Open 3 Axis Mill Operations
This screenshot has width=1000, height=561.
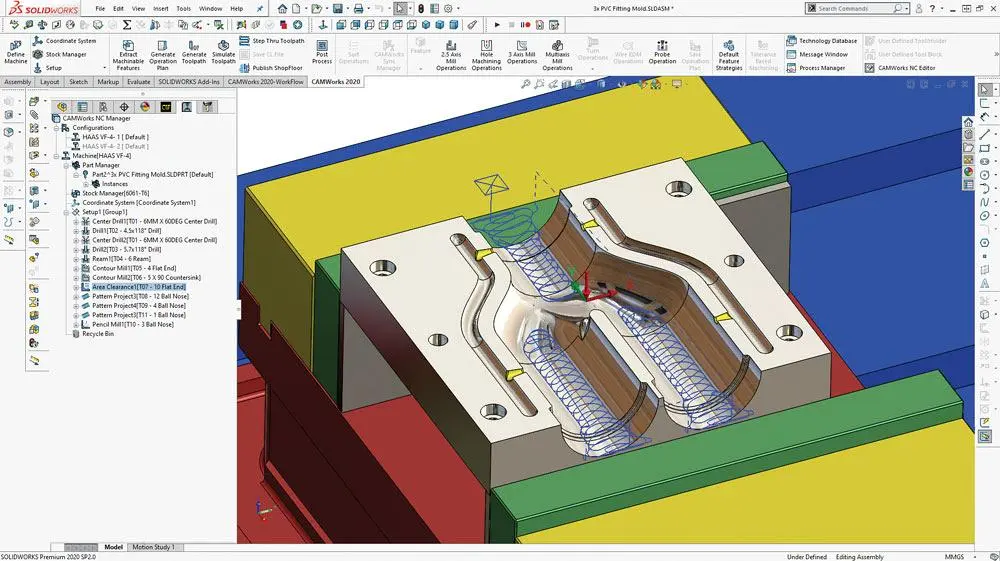522,52
